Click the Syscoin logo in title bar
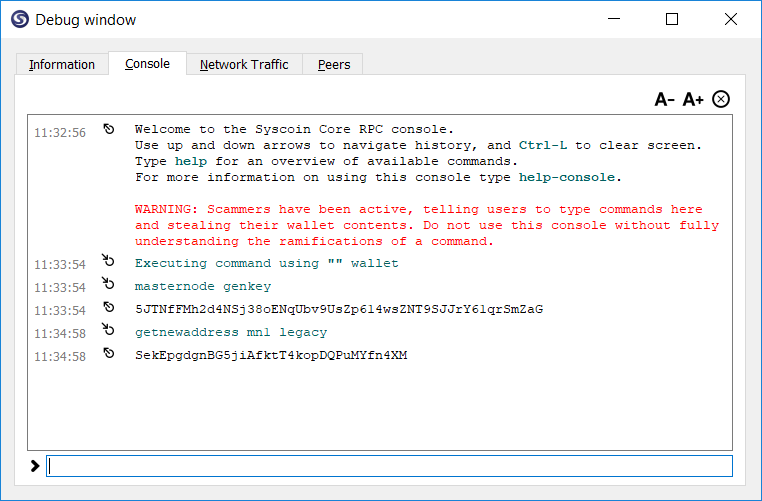The image size is (762, 501). [20, 19]
